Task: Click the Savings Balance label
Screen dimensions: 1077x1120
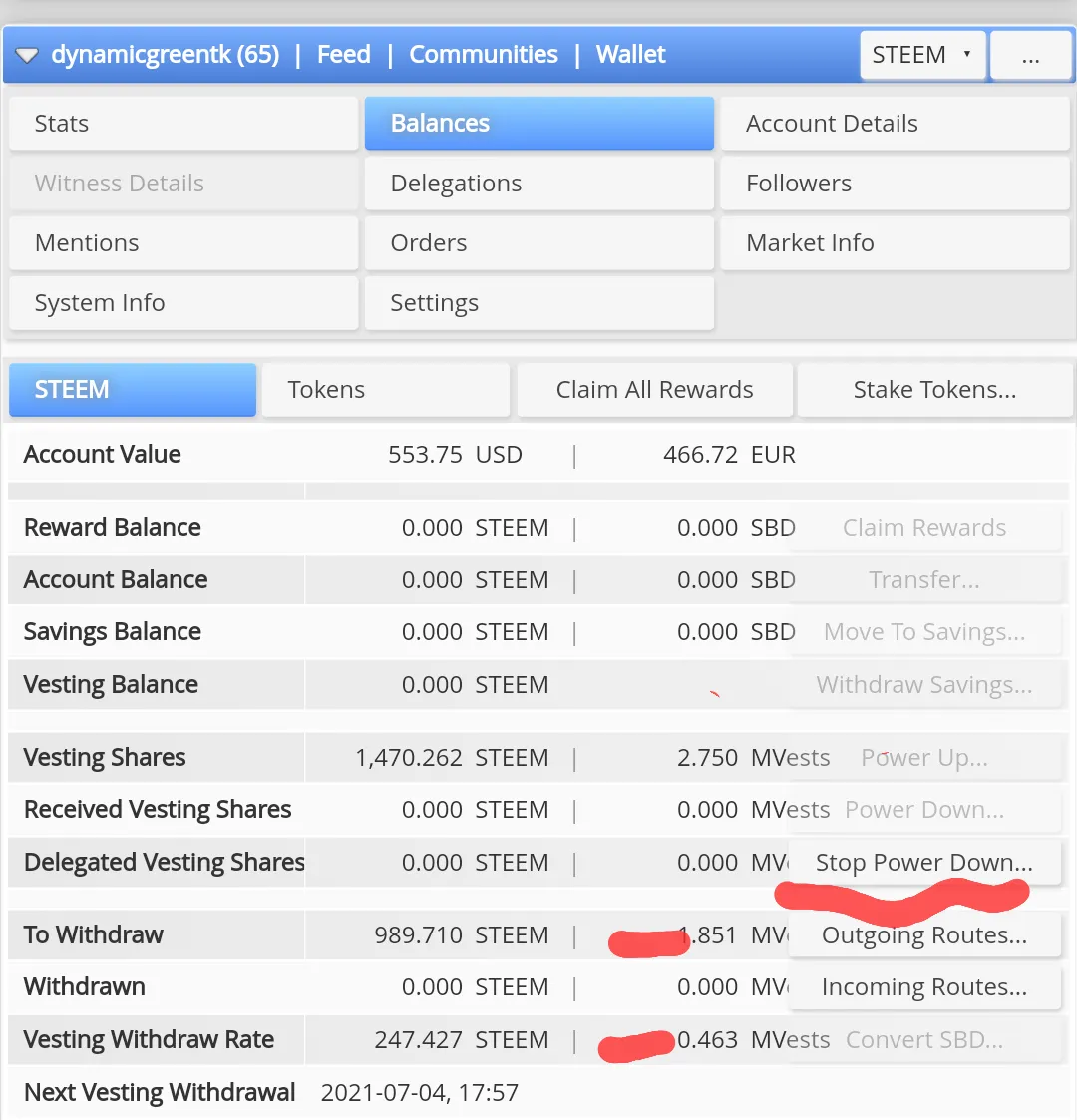Action: click(x=112, y=632)
